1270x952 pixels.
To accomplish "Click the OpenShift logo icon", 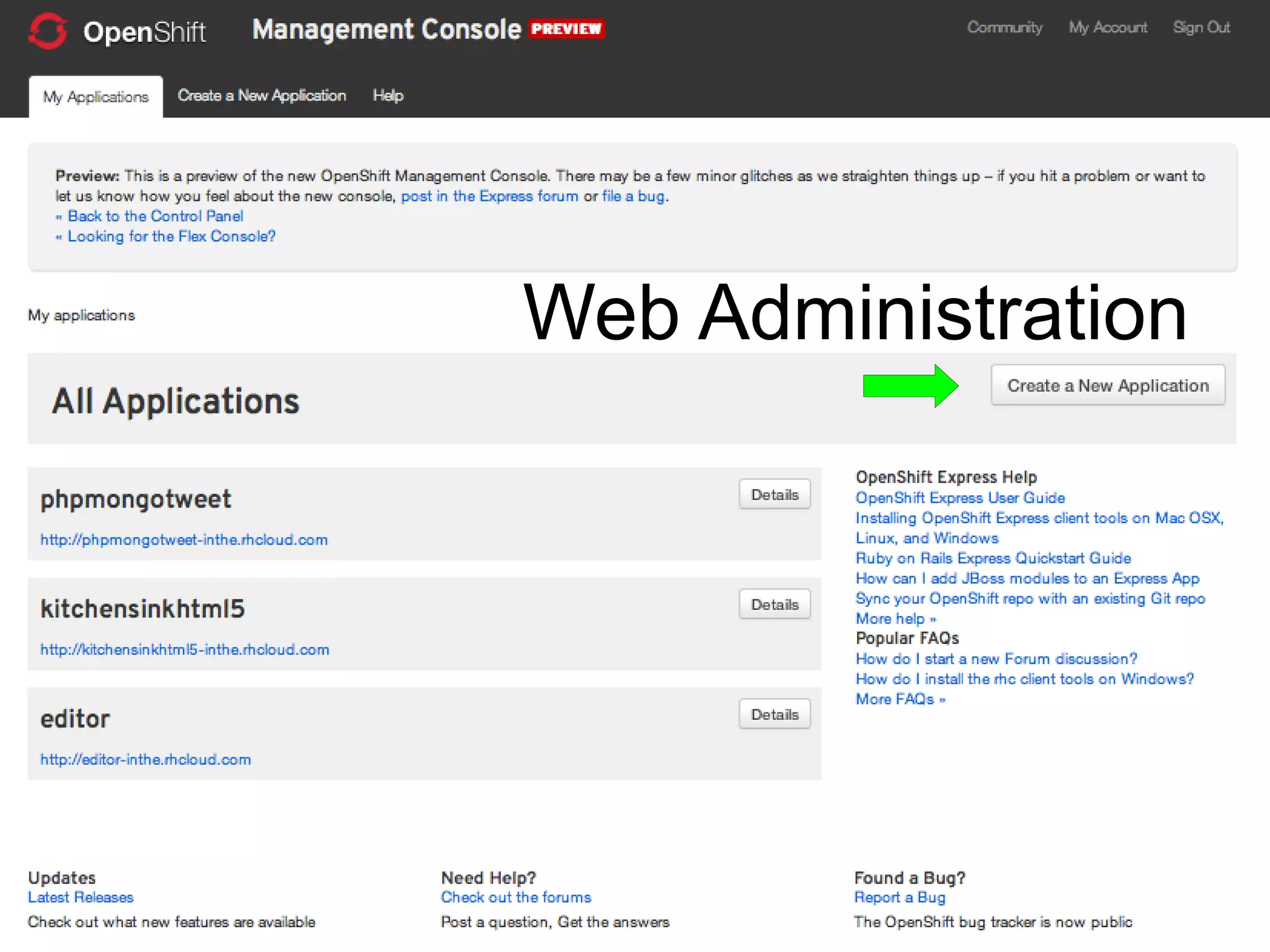I will click(x=47, y=30).
